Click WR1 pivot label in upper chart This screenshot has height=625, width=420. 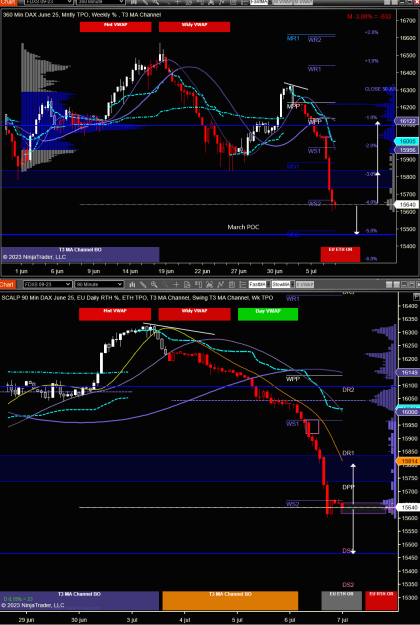tap(314, 69)
